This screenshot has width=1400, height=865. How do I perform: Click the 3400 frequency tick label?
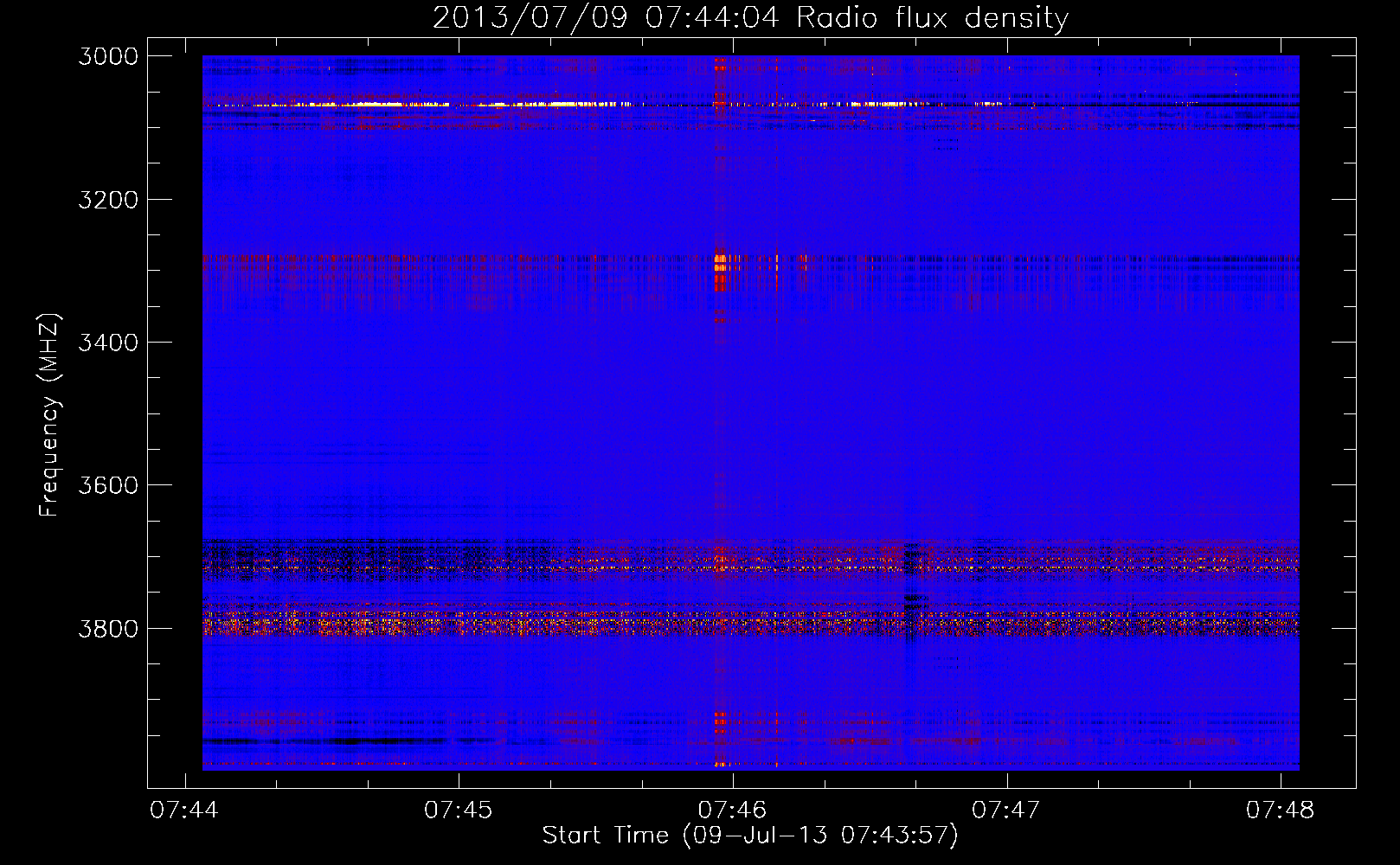(x=108, y=343)
